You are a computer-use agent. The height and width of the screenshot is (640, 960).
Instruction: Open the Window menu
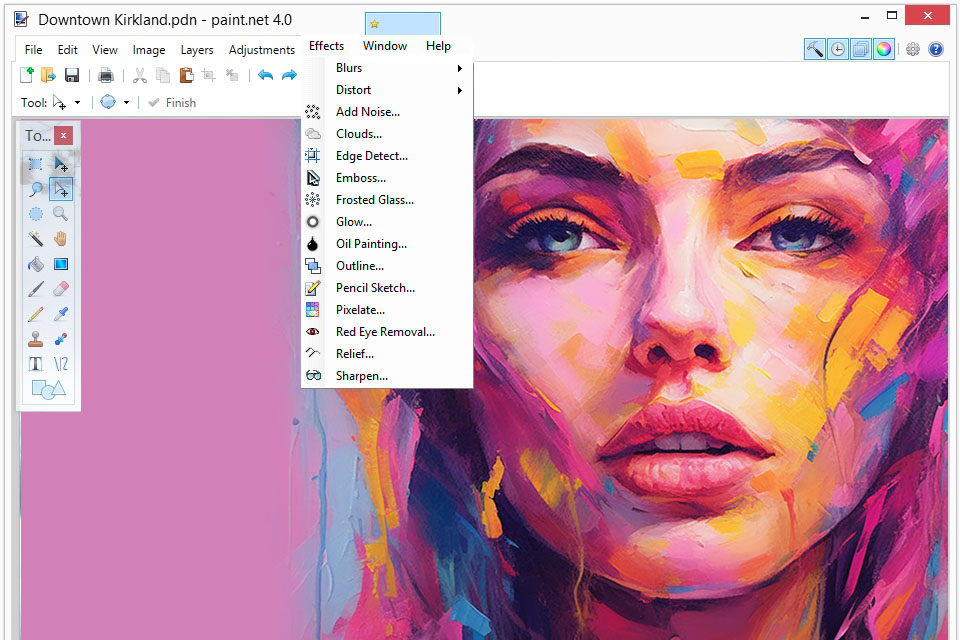click(x=384, y=46)
